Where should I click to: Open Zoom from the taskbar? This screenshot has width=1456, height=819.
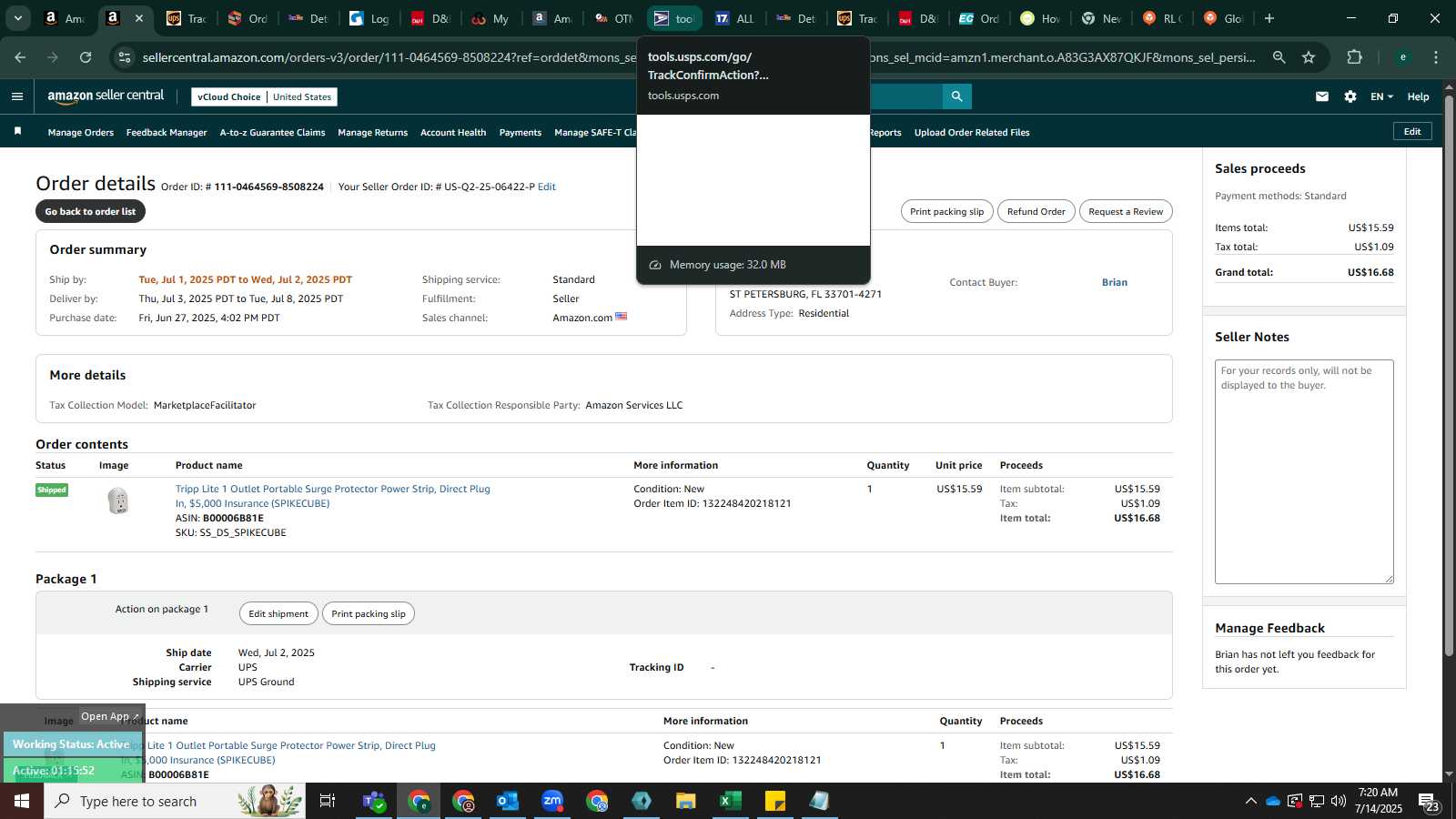[x=552, y=801]
